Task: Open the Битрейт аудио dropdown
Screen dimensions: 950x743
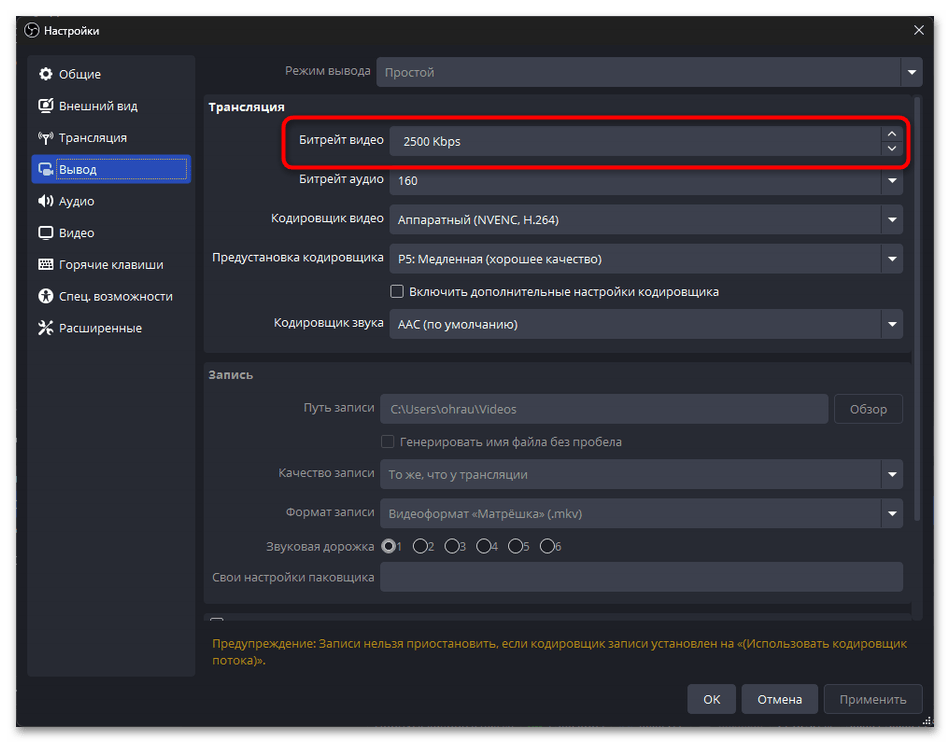Action: (891, 181)
